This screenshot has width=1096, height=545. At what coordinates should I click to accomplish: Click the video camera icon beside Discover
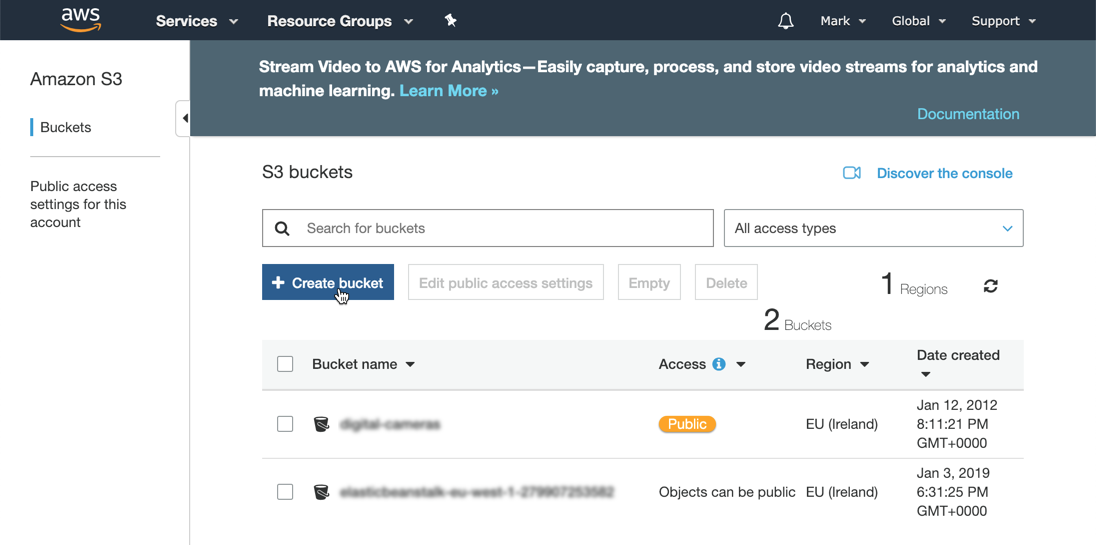point(852,173)
